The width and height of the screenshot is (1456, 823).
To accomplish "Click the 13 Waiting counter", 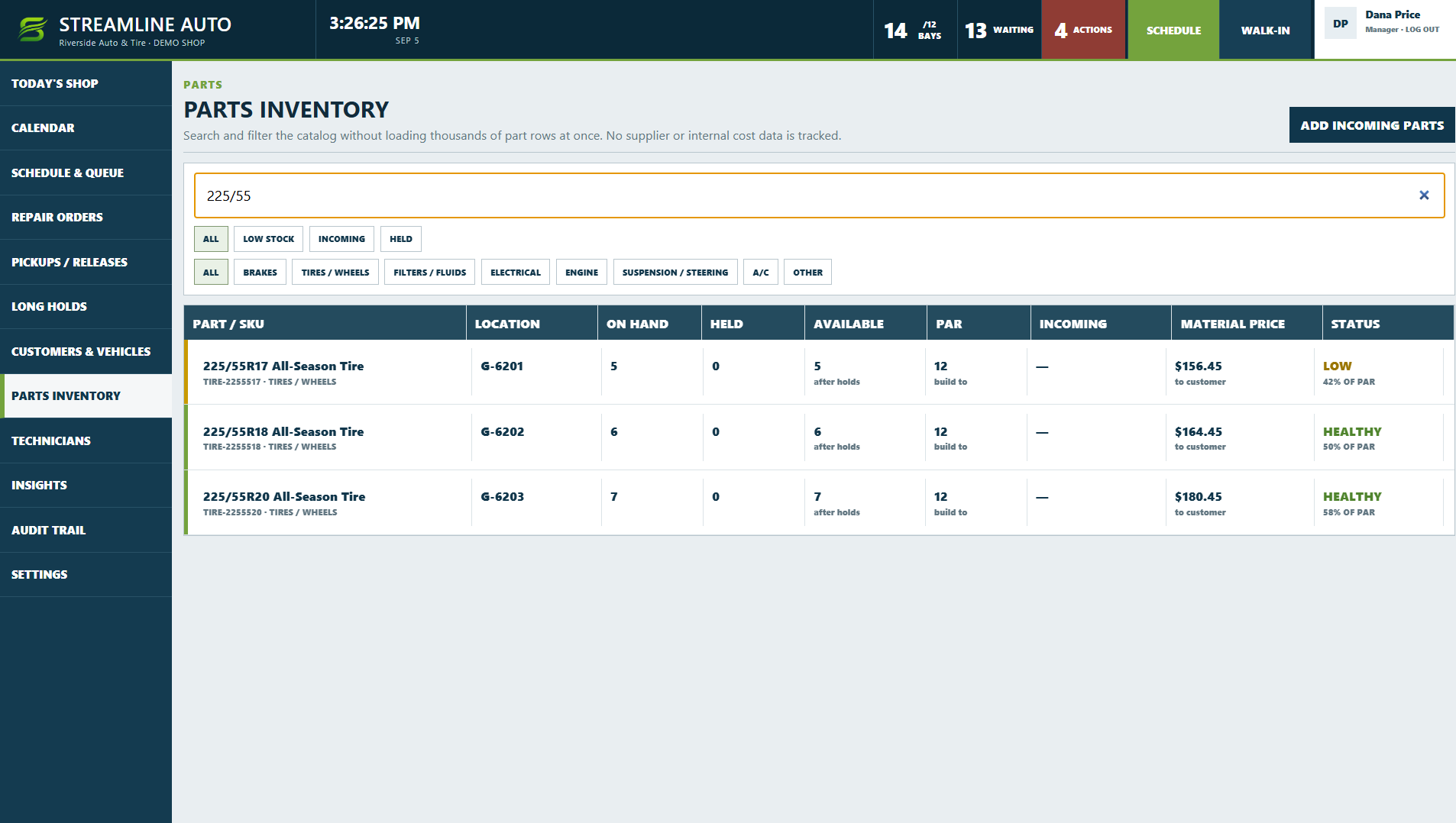I will click(999, 30).
